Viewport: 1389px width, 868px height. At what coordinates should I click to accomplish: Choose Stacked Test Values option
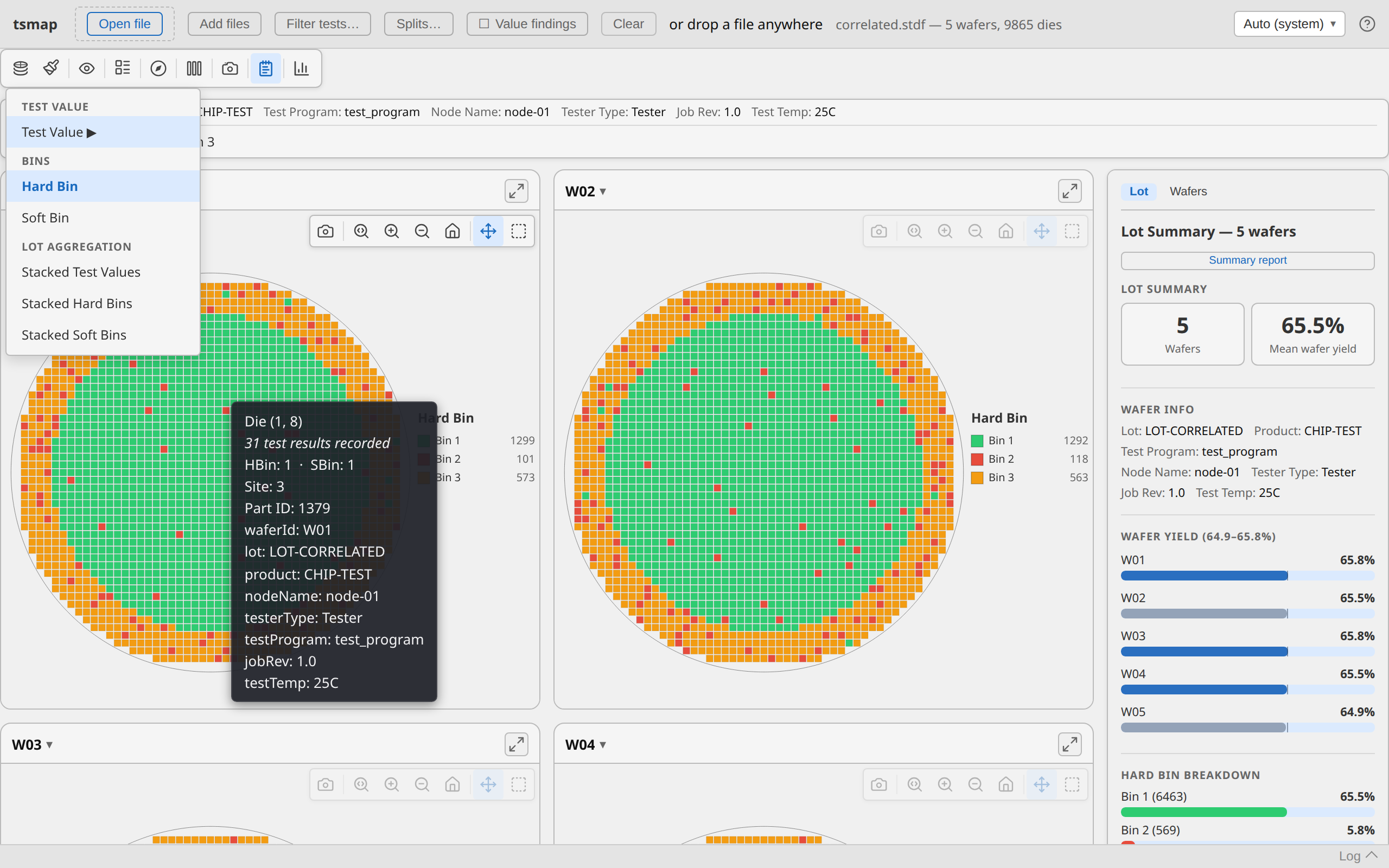[x=103, y=272]
